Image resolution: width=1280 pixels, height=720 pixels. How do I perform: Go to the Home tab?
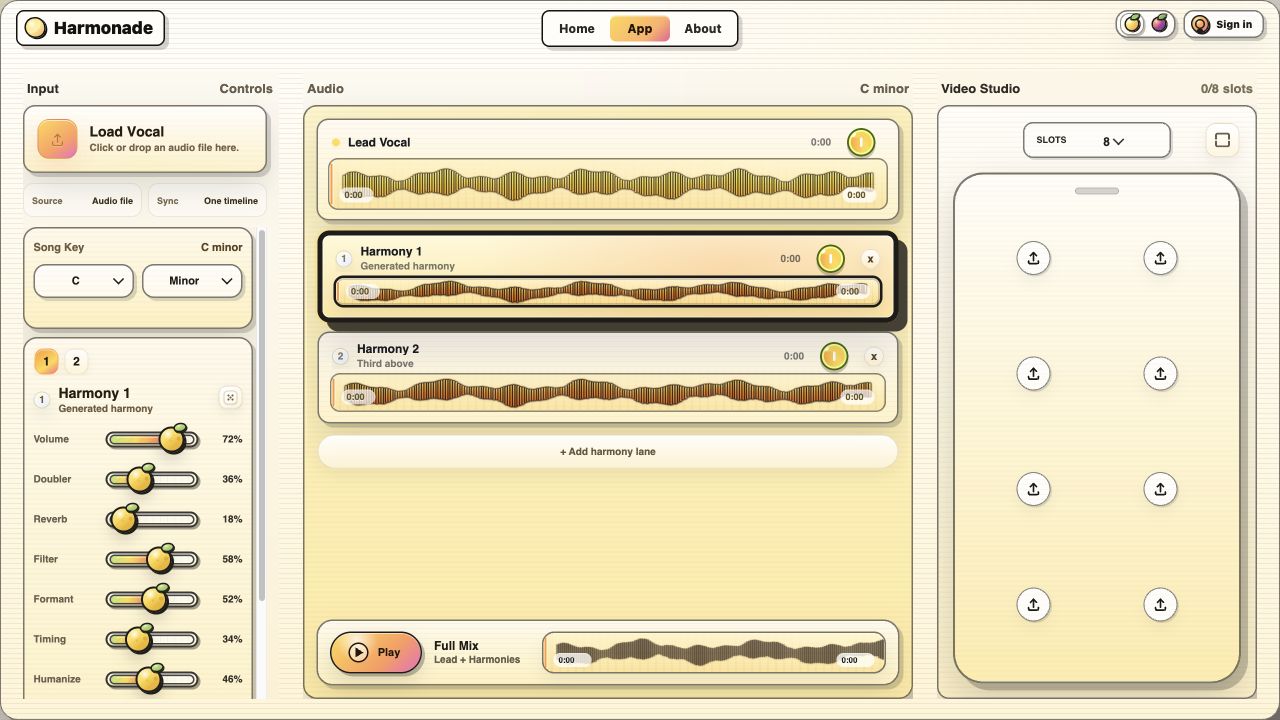[x=577, y=29]
